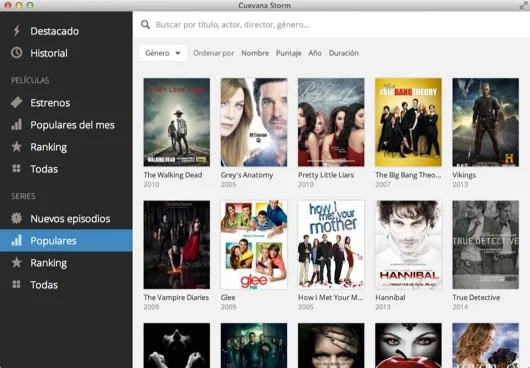
Task: Open The Vampire Diaries poster
Action: (x=176, y=245)
